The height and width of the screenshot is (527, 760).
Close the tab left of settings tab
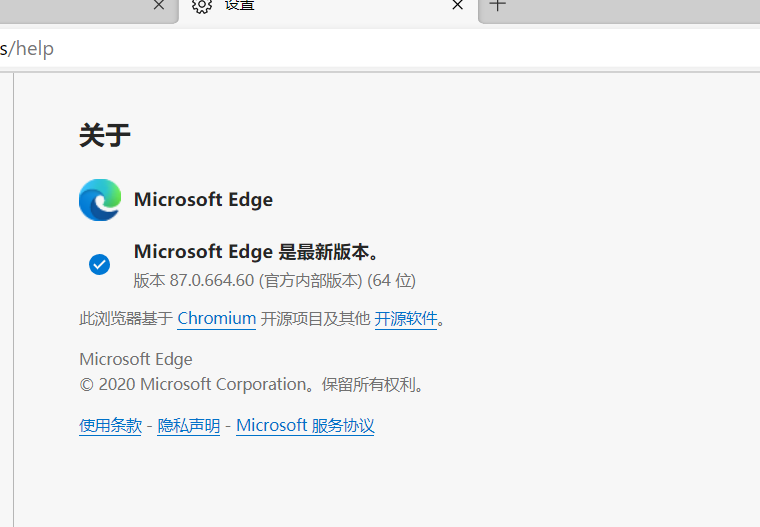pos(158,5)
